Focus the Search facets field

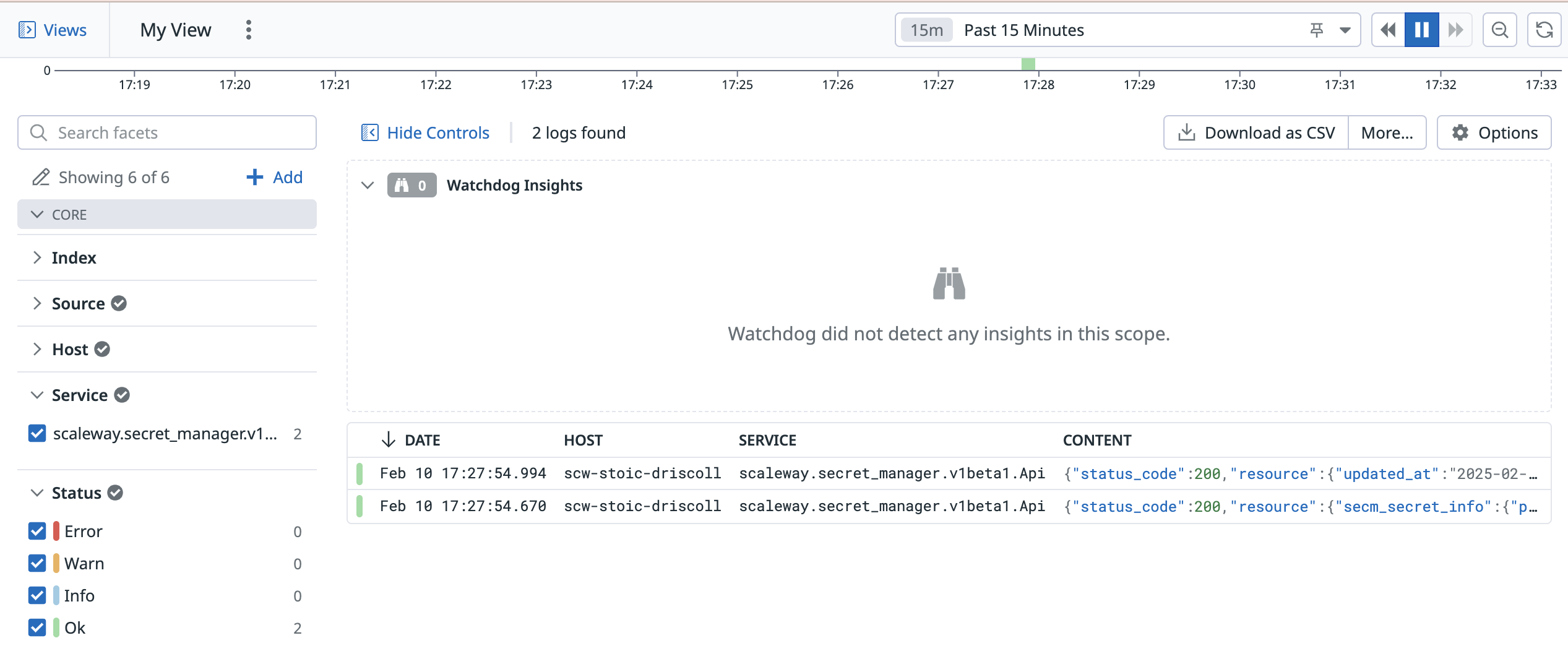pos(167,132)
